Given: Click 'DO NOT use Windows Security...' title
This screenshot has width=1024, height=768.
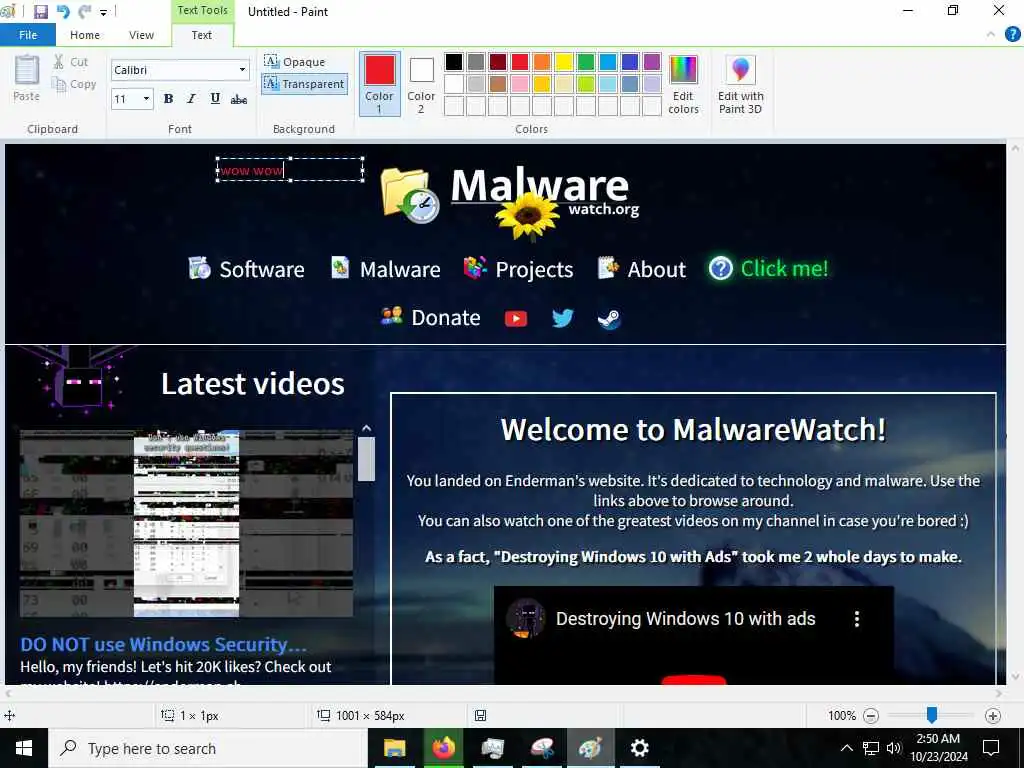Looking at the screenshot, I should 163,645.
